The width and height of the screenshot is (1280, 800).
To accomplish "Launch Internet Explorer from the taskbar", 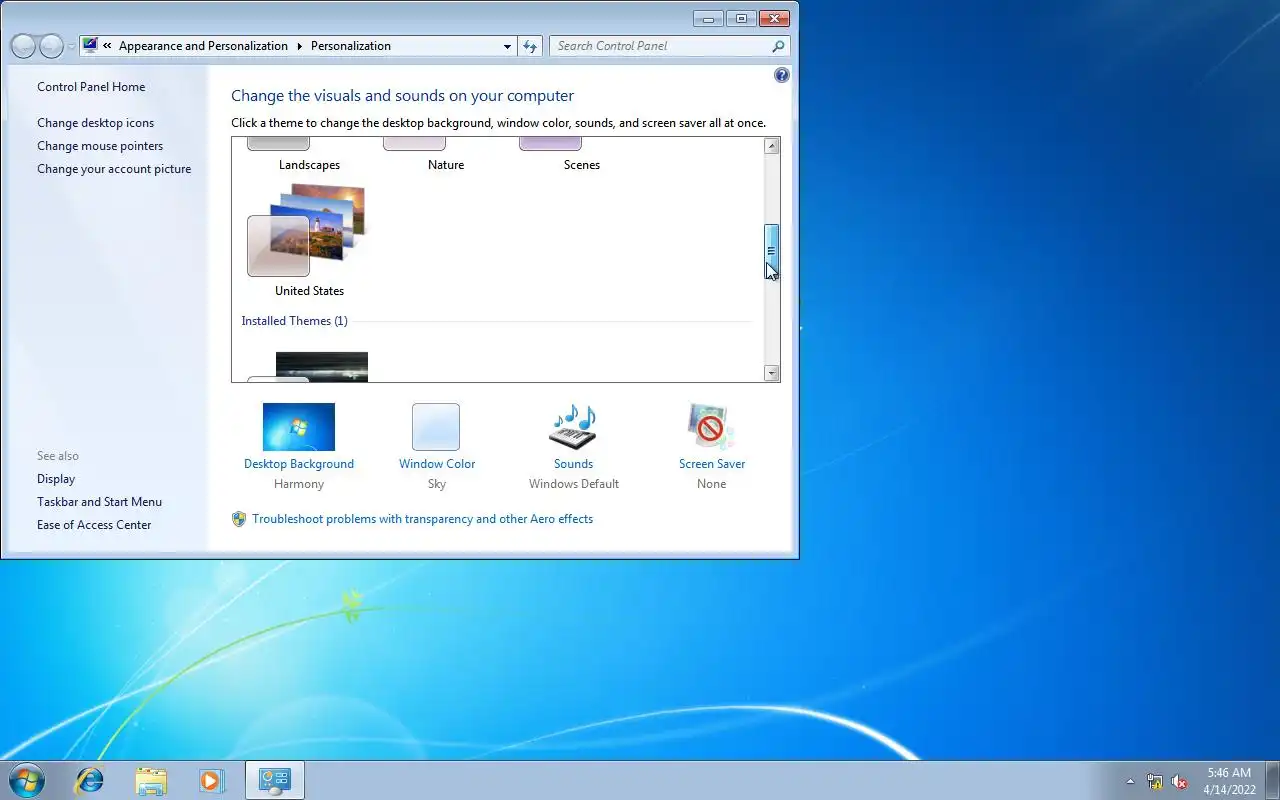I will coord(90,780).
